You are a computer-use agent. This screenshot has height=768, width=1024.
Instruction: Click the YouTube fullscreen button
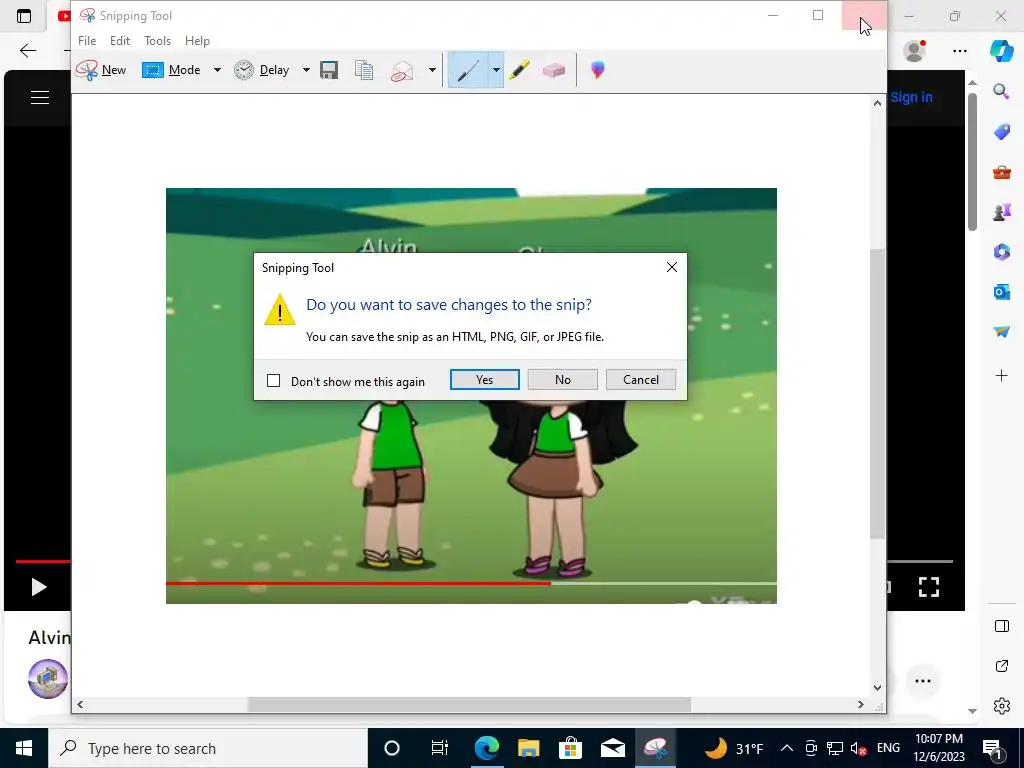pyautogui.click(x=929, y=587)
